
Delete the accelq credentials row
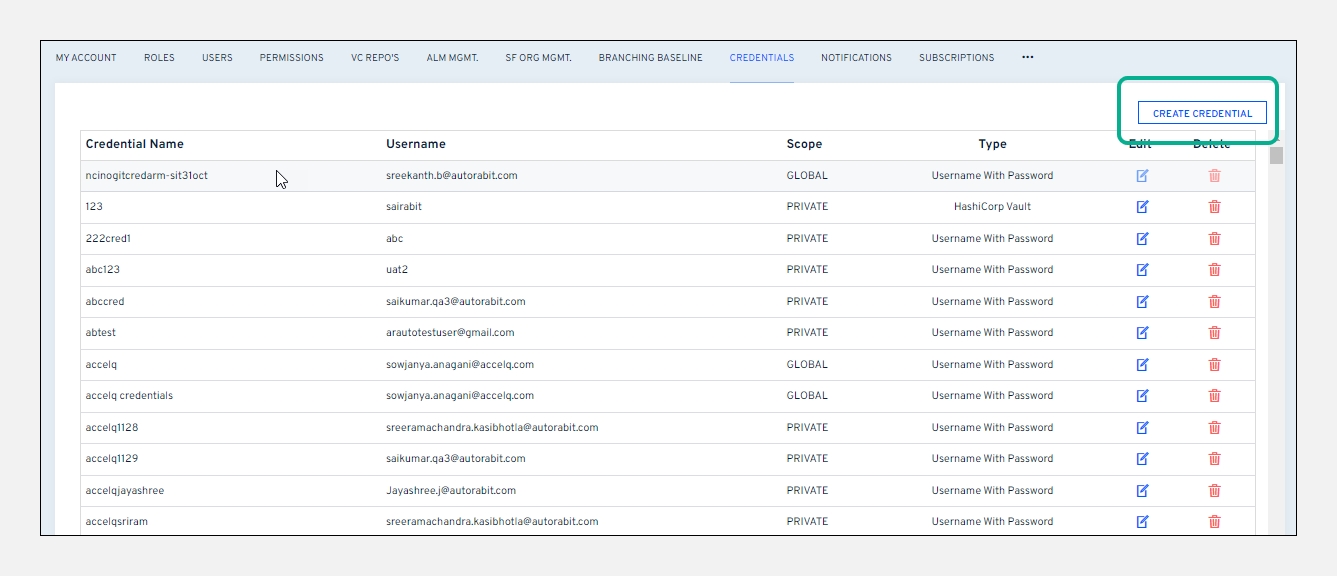click(1214, 396)
